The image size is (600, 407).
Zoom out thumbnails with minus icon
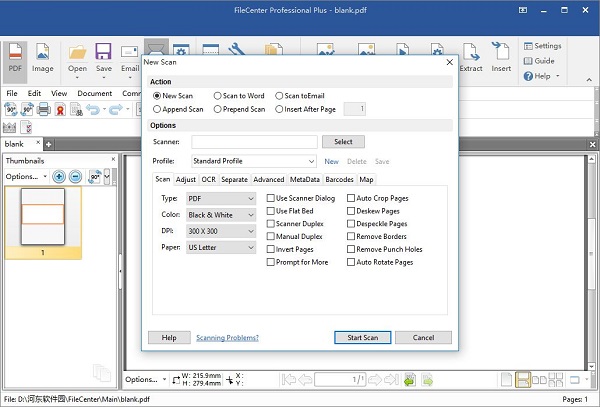[x=75, y=176]
